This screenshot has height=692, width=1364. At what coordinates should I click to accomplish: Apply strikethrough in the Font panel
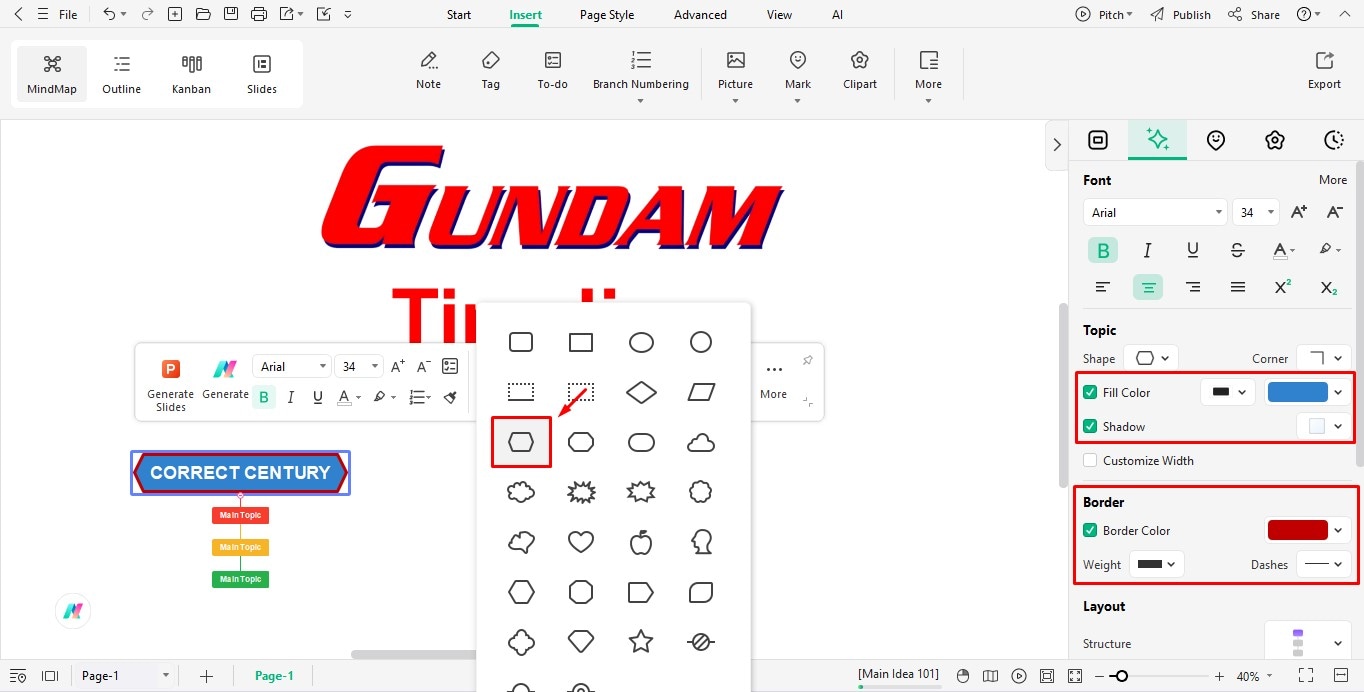tap(1238, 250)
